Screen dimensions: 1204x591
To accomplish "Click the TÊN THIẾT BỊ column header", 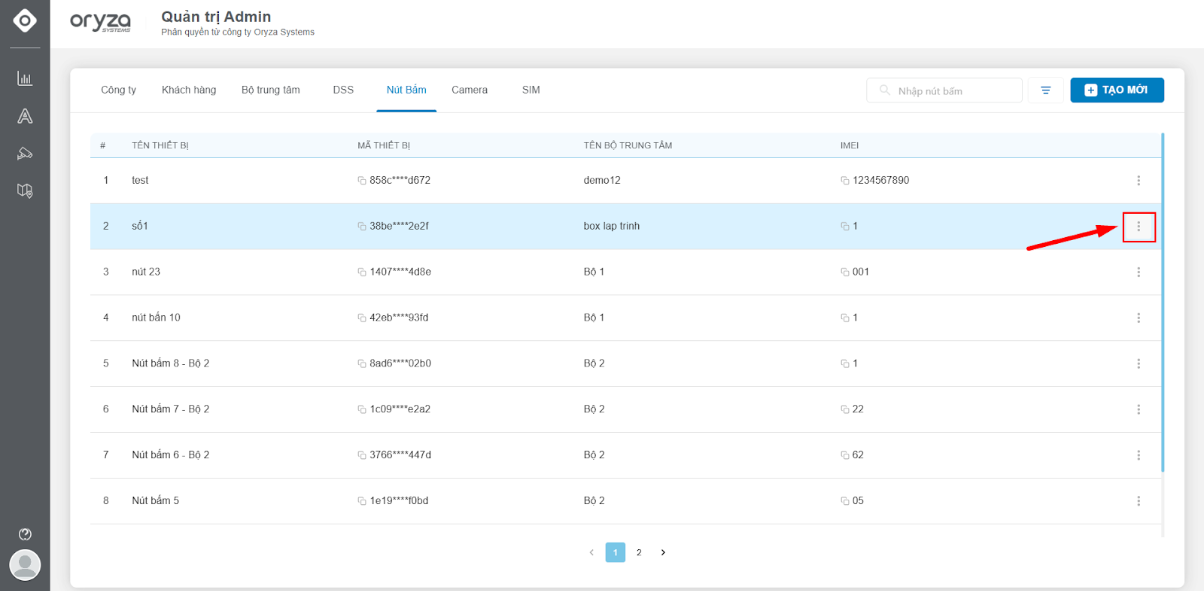I will tap(160, 146).
